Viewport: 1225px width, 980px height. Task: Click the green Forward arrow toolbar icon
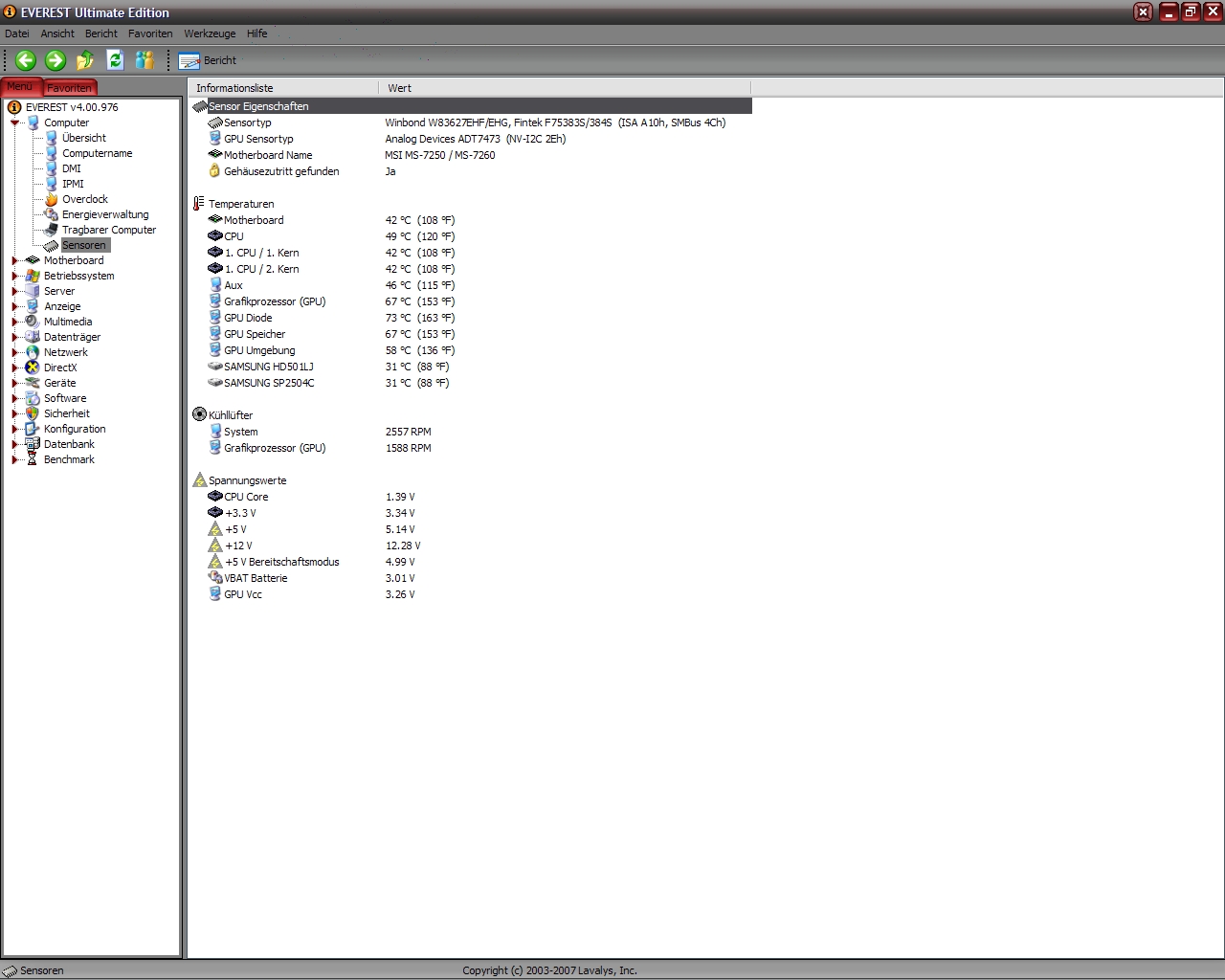tap(56, 60)
